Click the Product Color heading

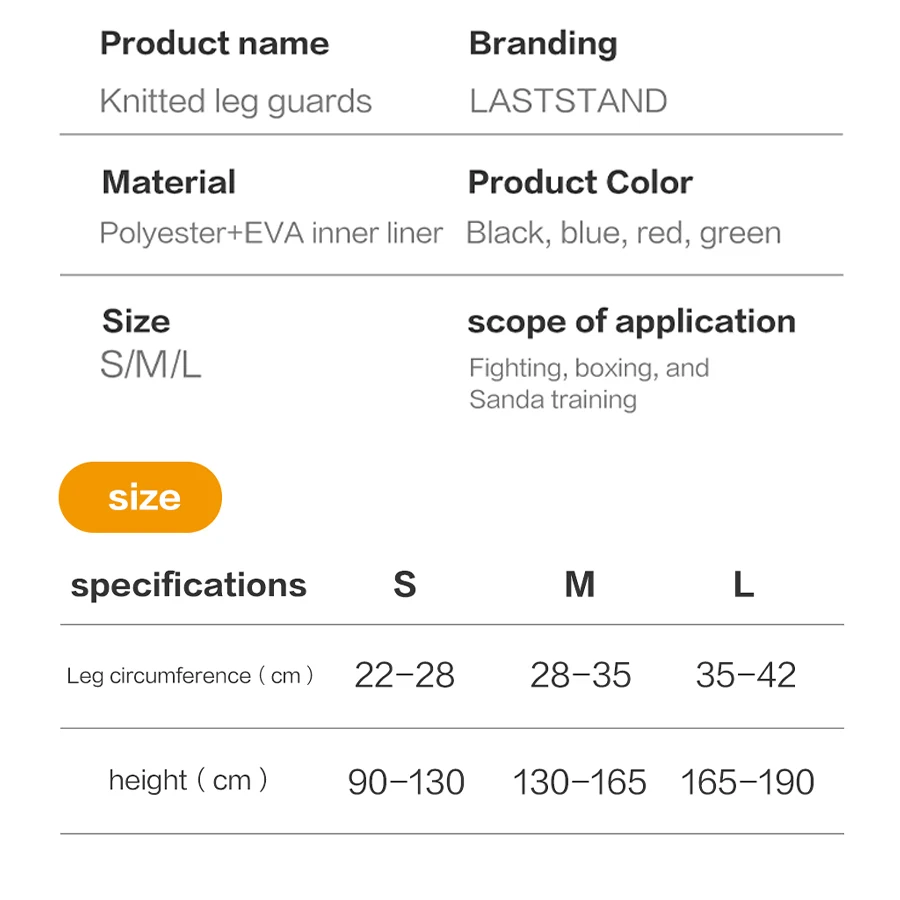(x=580, y=183)
